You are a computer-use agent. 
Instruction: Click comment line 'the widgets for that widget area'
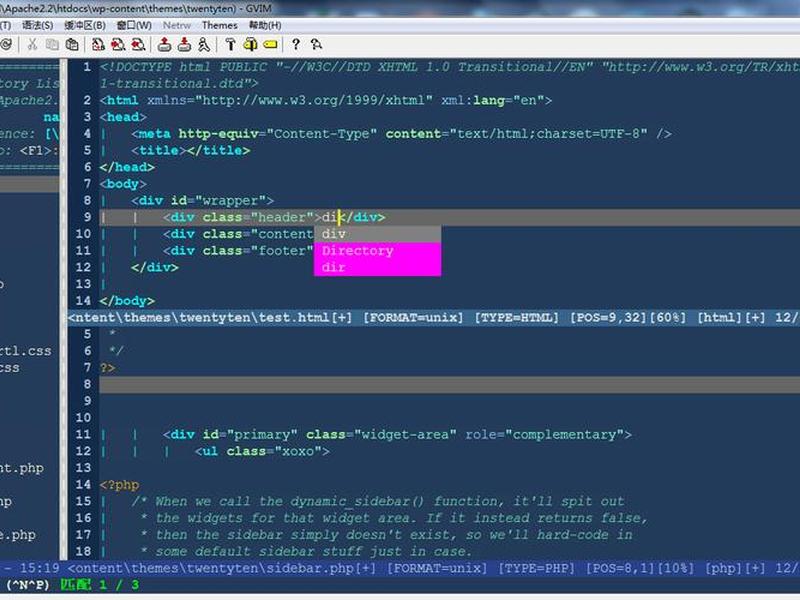pos(394,518)
